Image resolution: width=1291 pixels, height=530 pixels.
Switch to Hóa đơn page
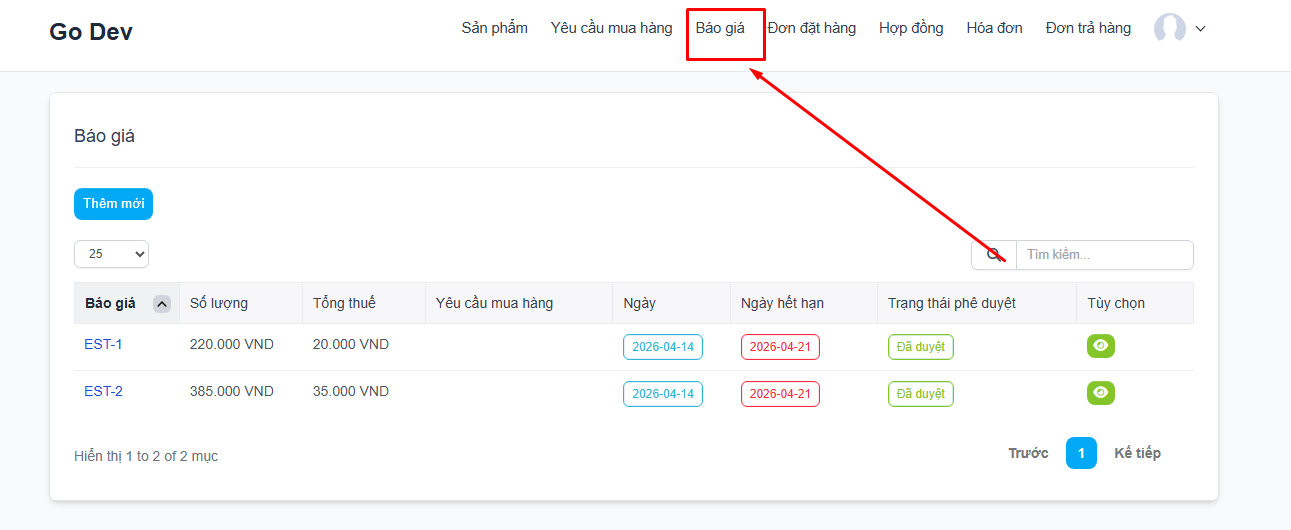(994, 28)
